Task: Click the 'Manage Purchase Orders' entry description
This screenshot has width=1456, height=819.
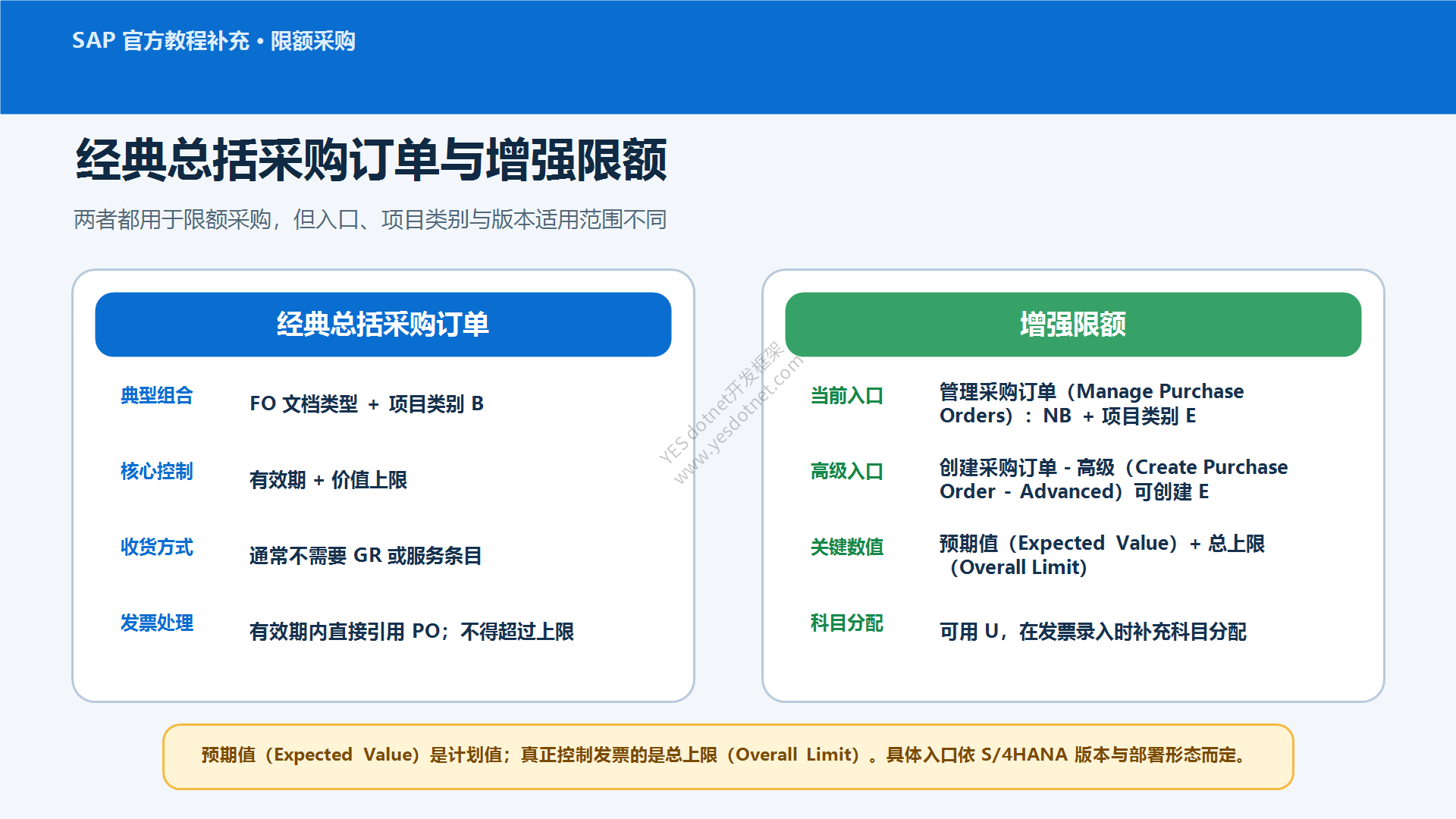Action: (1092, 404)
